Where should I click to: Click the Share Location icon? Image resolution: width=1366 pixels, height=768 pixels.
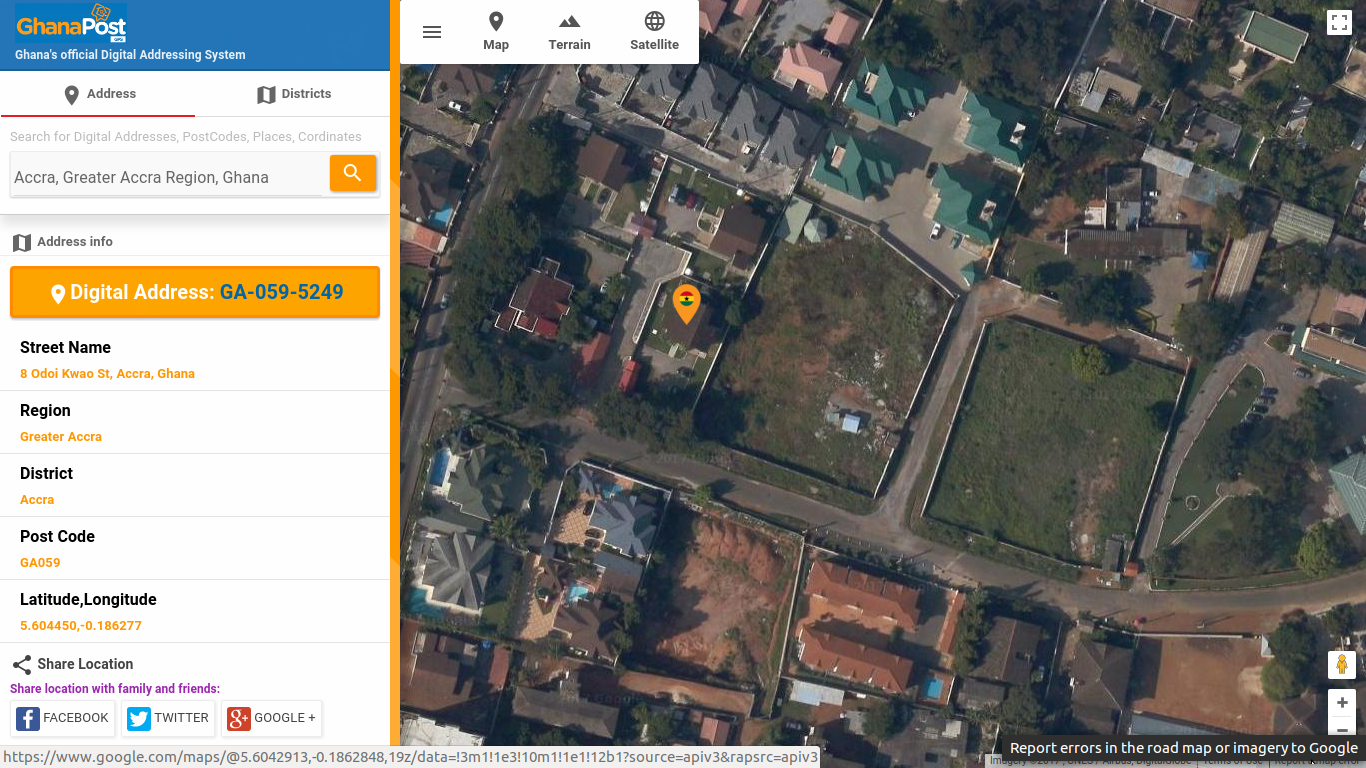click(22, 665)
